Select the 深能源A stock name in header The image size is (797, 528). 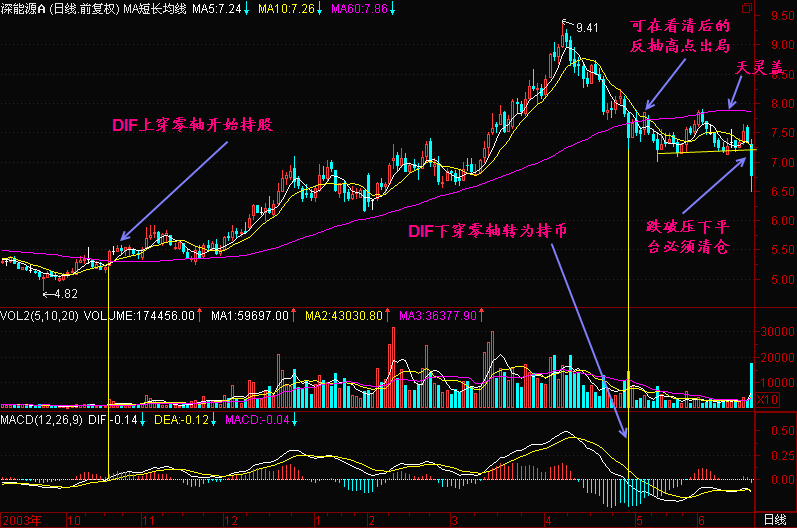(23, 9)
